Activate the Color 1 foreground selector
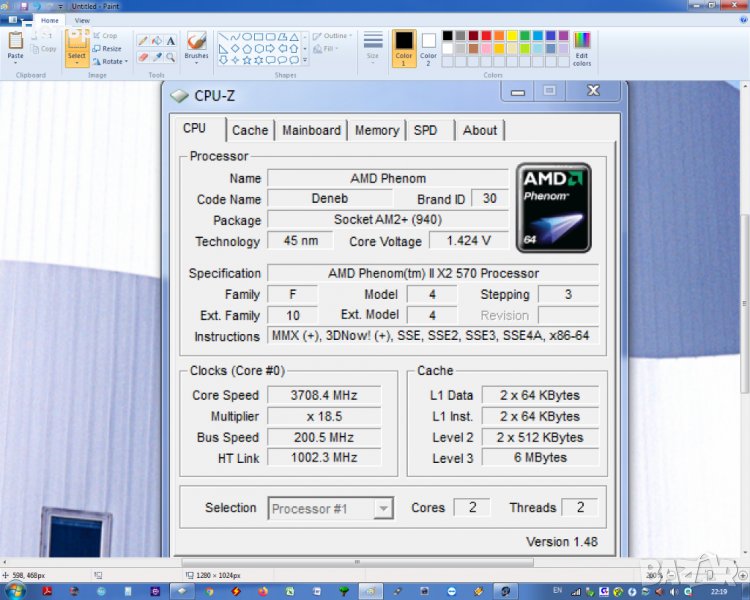Image resolution: width=750 pixels, height=600 pixels. point(404,47)
